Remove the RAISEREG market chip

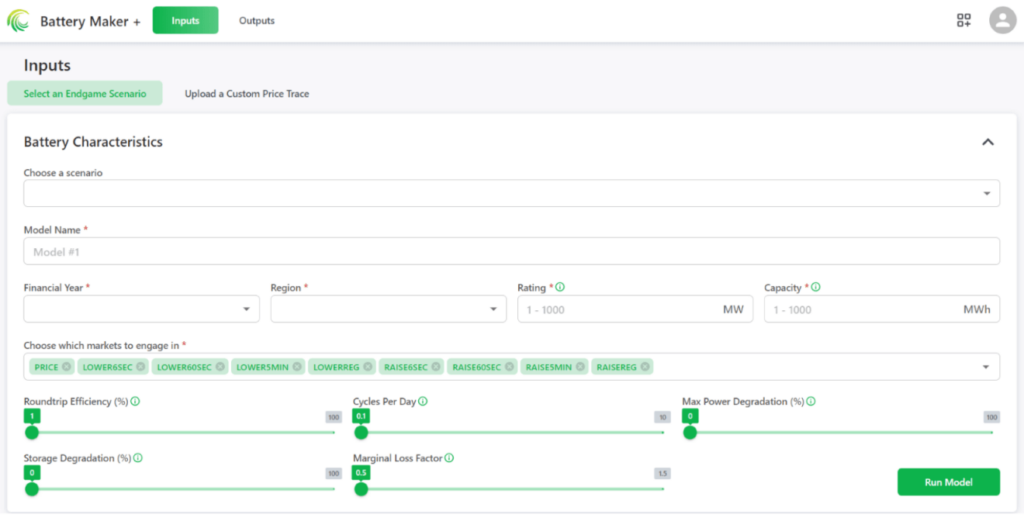[x=646, y=367]
